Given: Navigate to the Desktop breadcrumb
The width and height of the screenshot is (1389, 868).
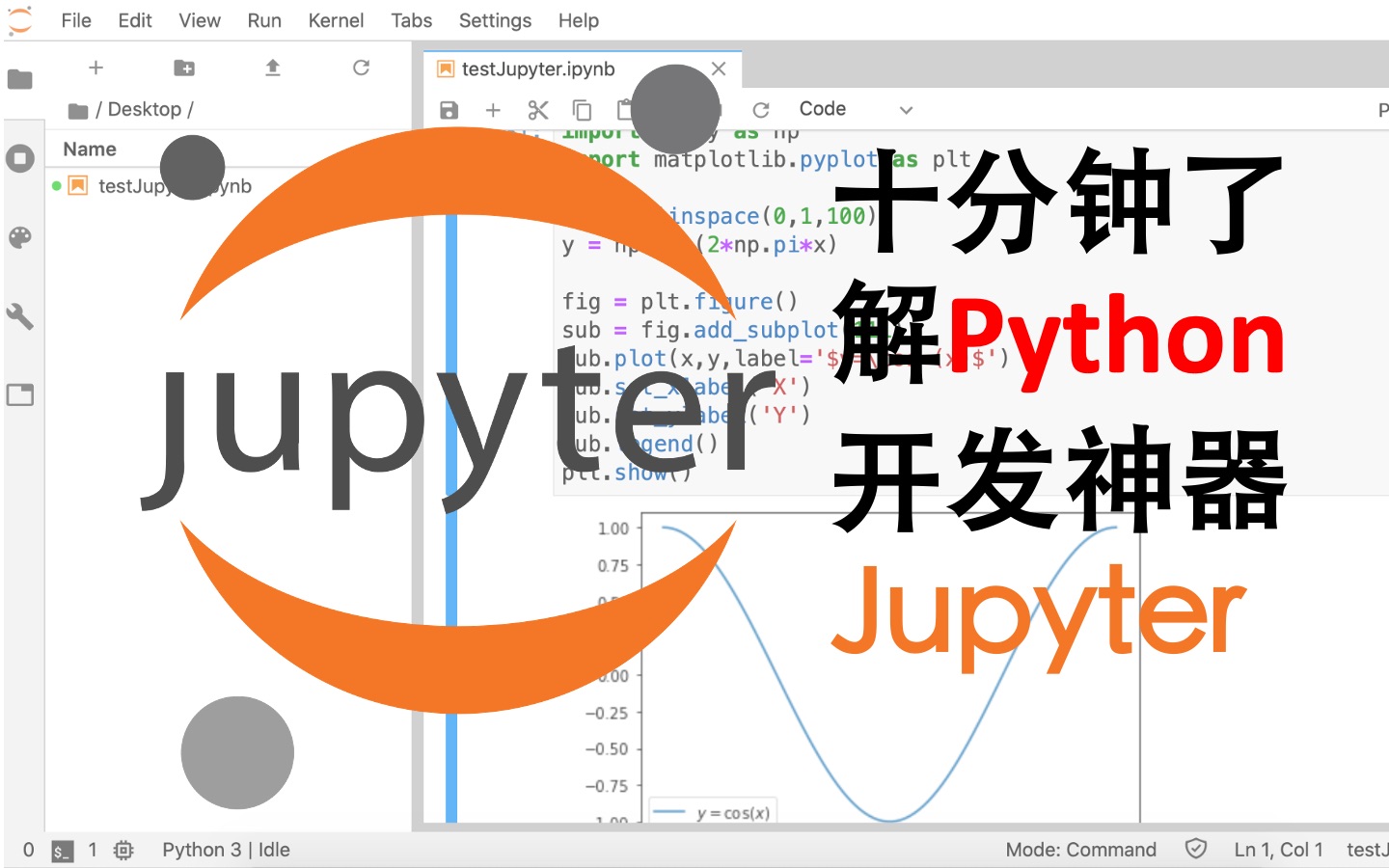Looking at the screenshot, I should point(144,109).
